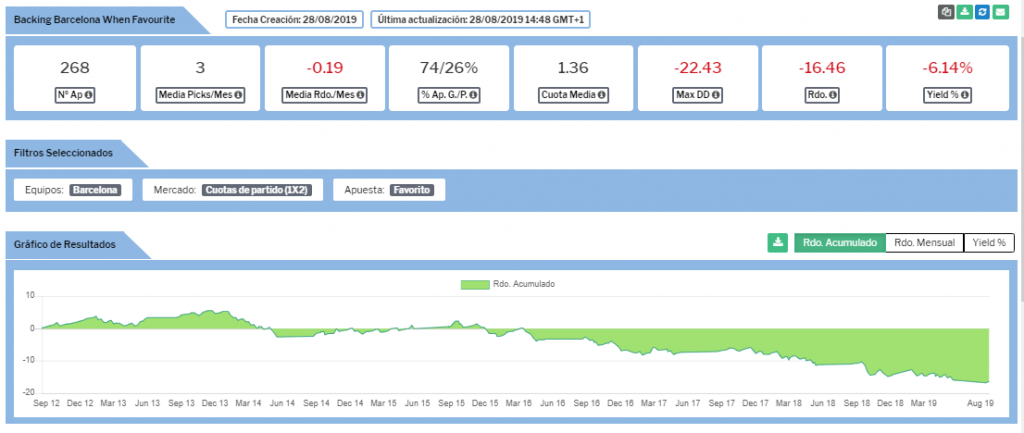This screenshot has width=1024, height=433.
Task: Refresh the strategy data with the blue icon
Action: tap(982, 12)
